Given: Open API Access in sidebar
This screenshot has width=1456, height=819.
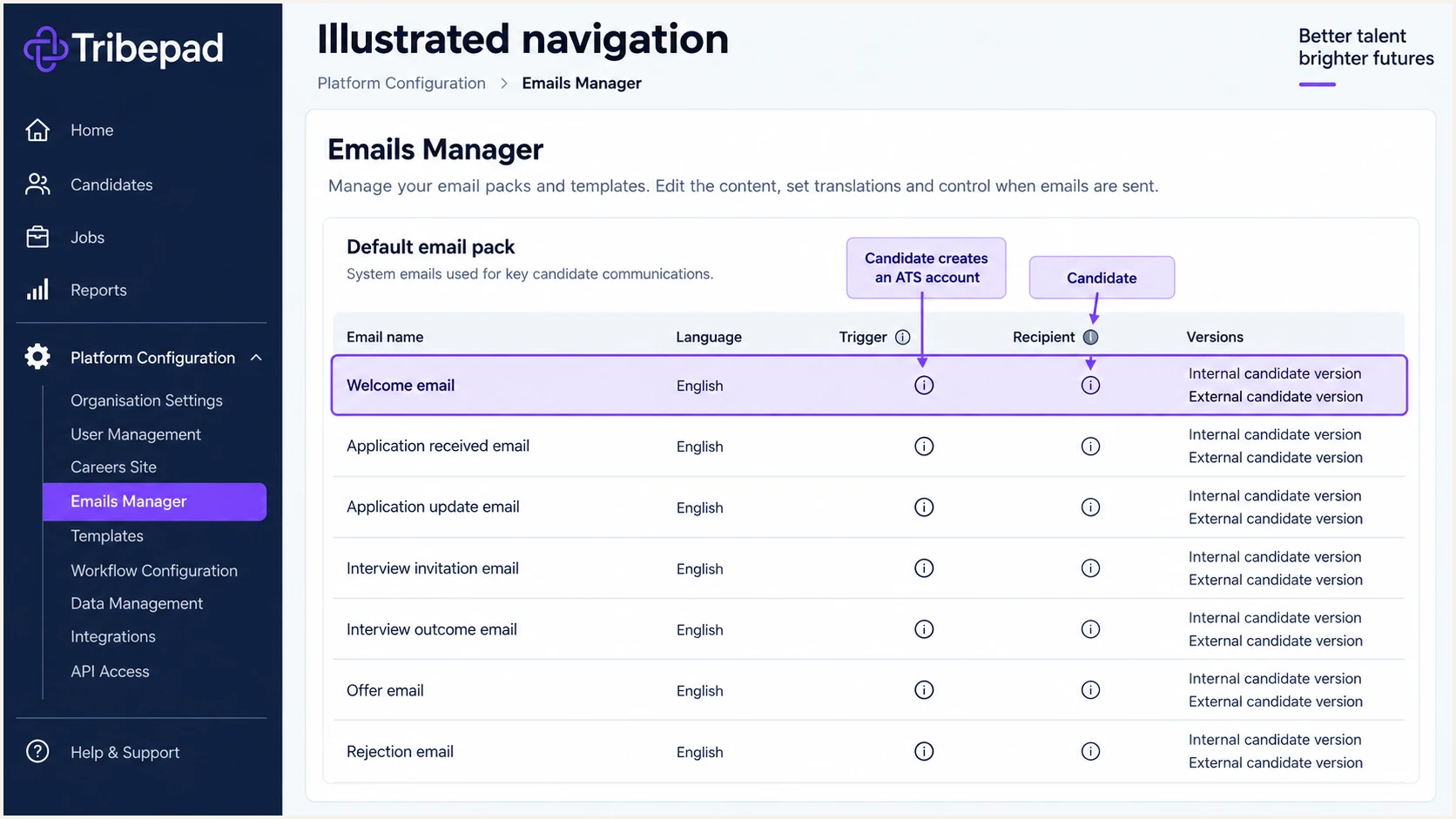Looking at the screenshot, I should click(110, 671).
